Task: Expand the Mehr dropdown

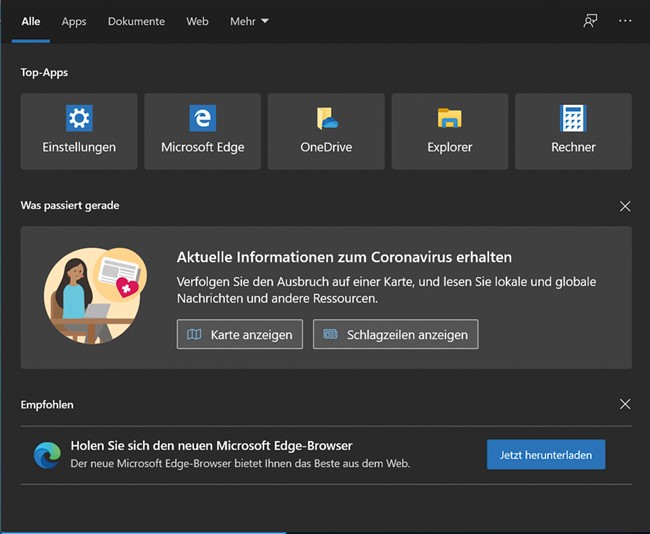Action: pyautogui.click(x=249, y=22)
